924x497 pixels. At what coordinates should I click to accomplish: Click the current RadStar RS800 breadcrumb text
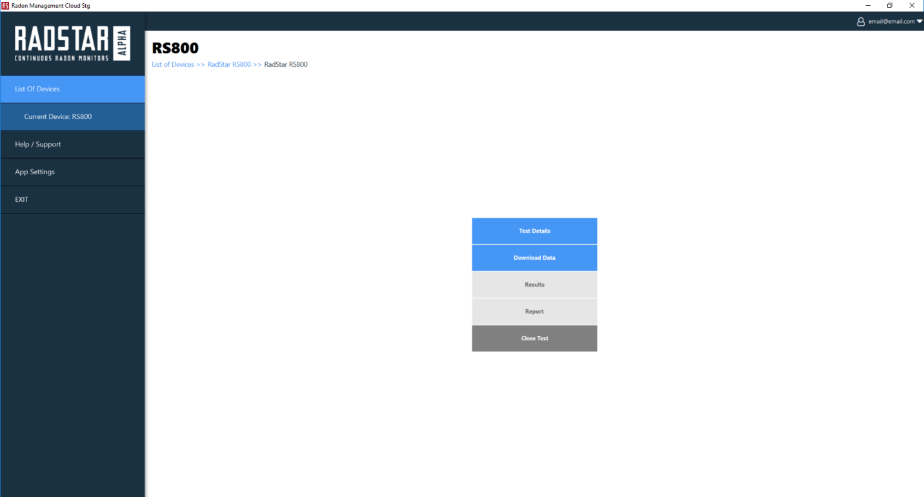[x=286, y=64]
